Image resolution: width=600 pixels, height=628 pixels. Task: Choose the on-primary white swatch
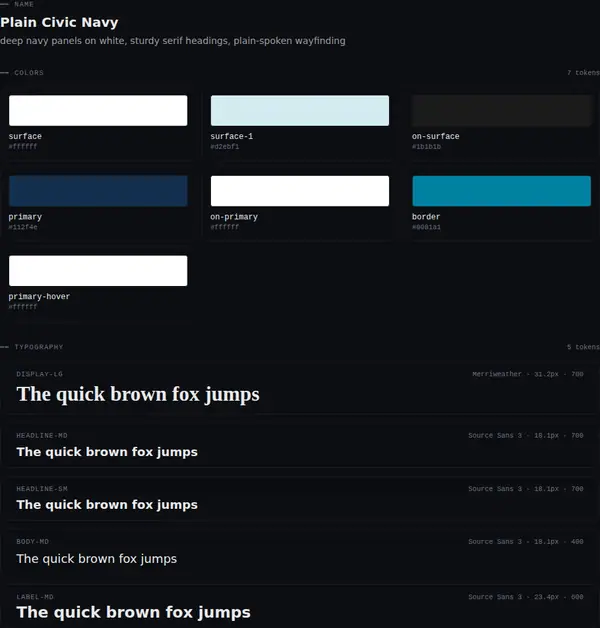pos(300,191)
